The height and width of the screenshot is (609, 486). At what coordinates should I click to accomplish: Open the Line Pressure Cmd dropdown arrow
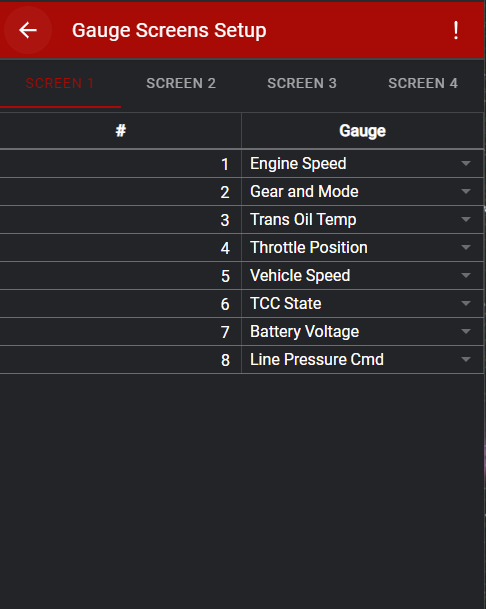click(x=466, y=359)
